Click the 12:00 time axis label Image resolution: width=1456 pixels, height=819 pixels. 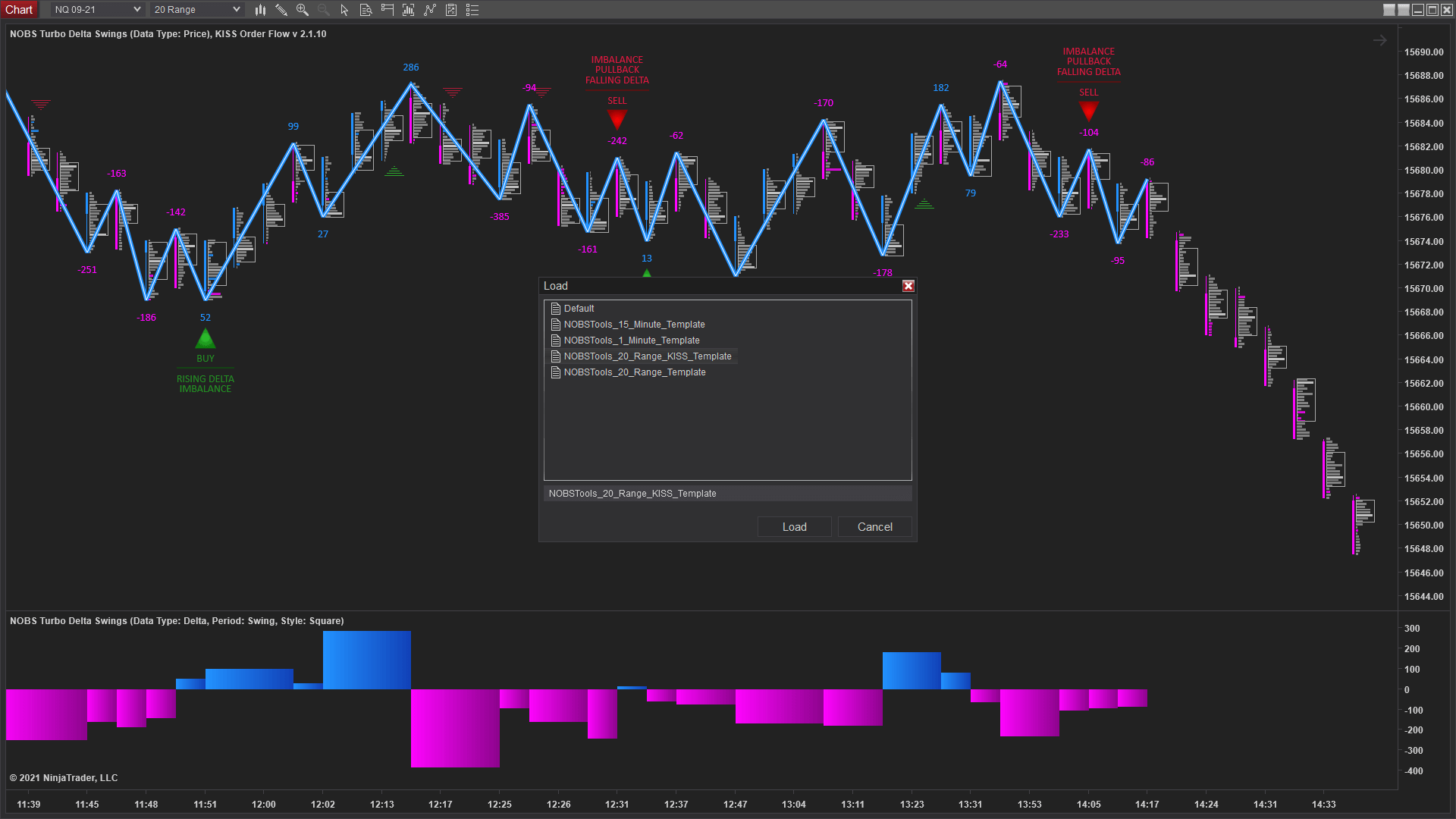point(264,805)
